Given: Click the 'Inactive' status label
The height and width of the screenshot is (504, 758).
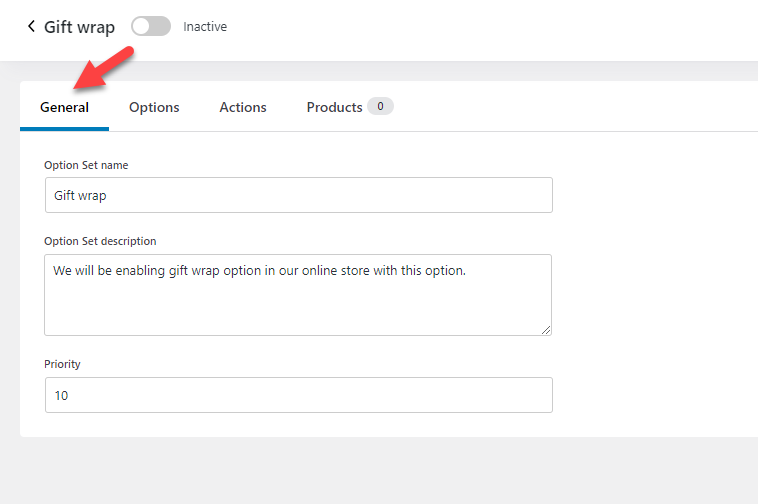Looking at the screenshot, I should 205,27.
